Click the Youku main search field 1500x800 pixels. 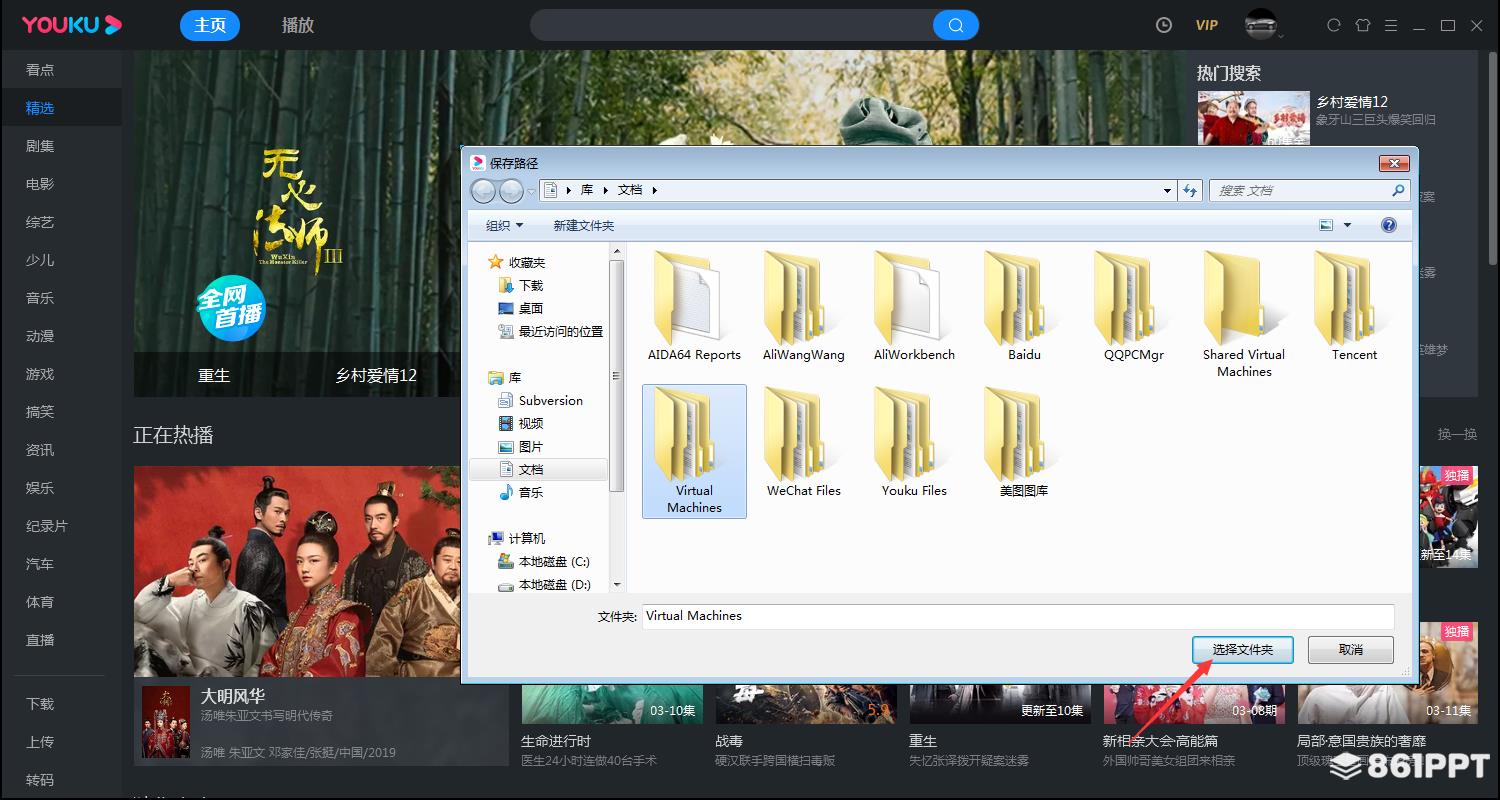(x=732, y=25)
